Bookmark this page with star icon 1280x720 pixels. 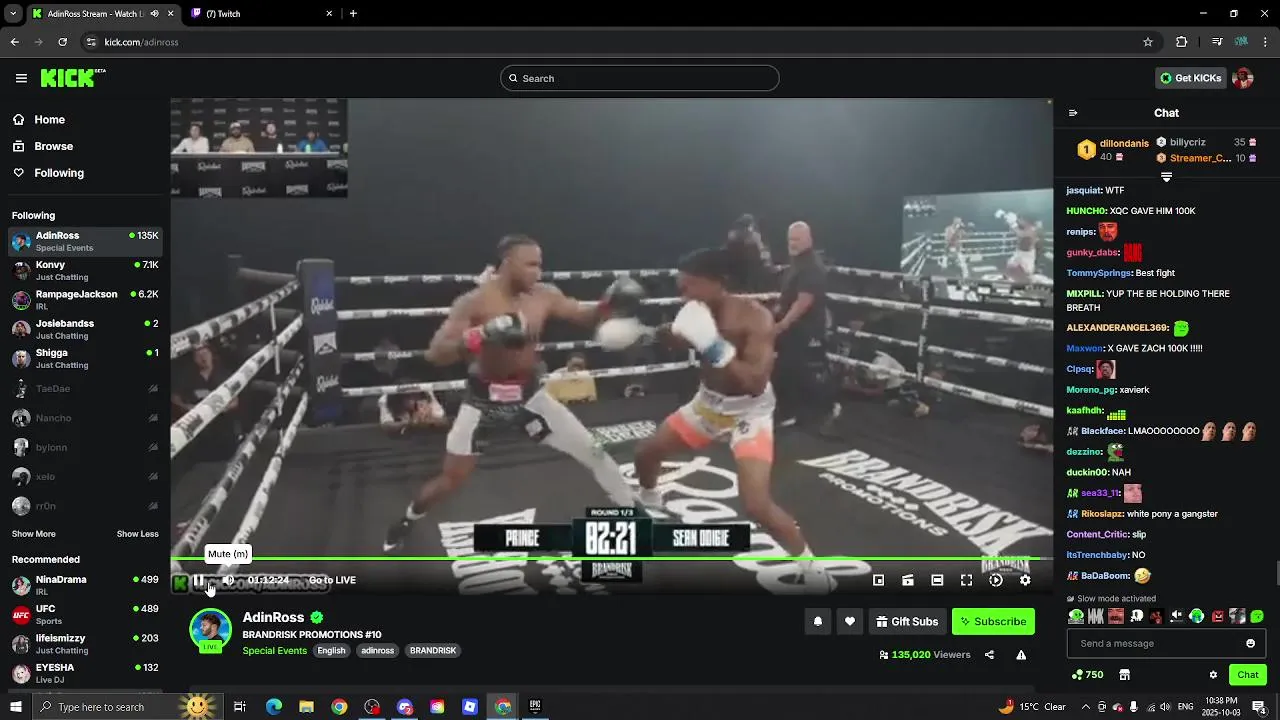tap(1148, 42)
